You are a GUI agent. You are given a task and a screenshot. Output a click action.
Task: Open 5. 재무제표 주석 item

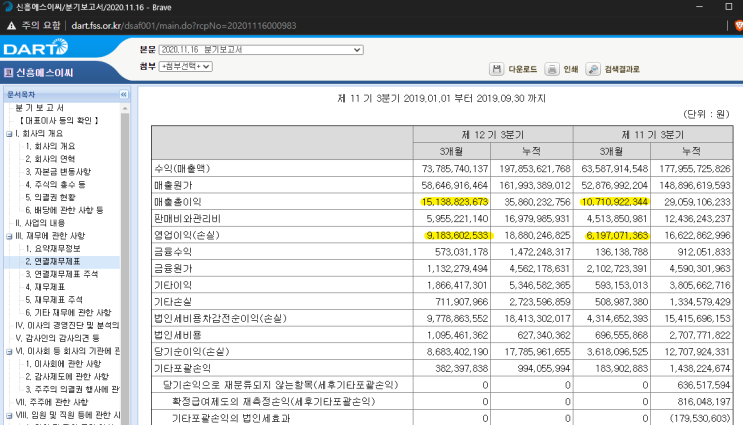(x=54, y=300)
